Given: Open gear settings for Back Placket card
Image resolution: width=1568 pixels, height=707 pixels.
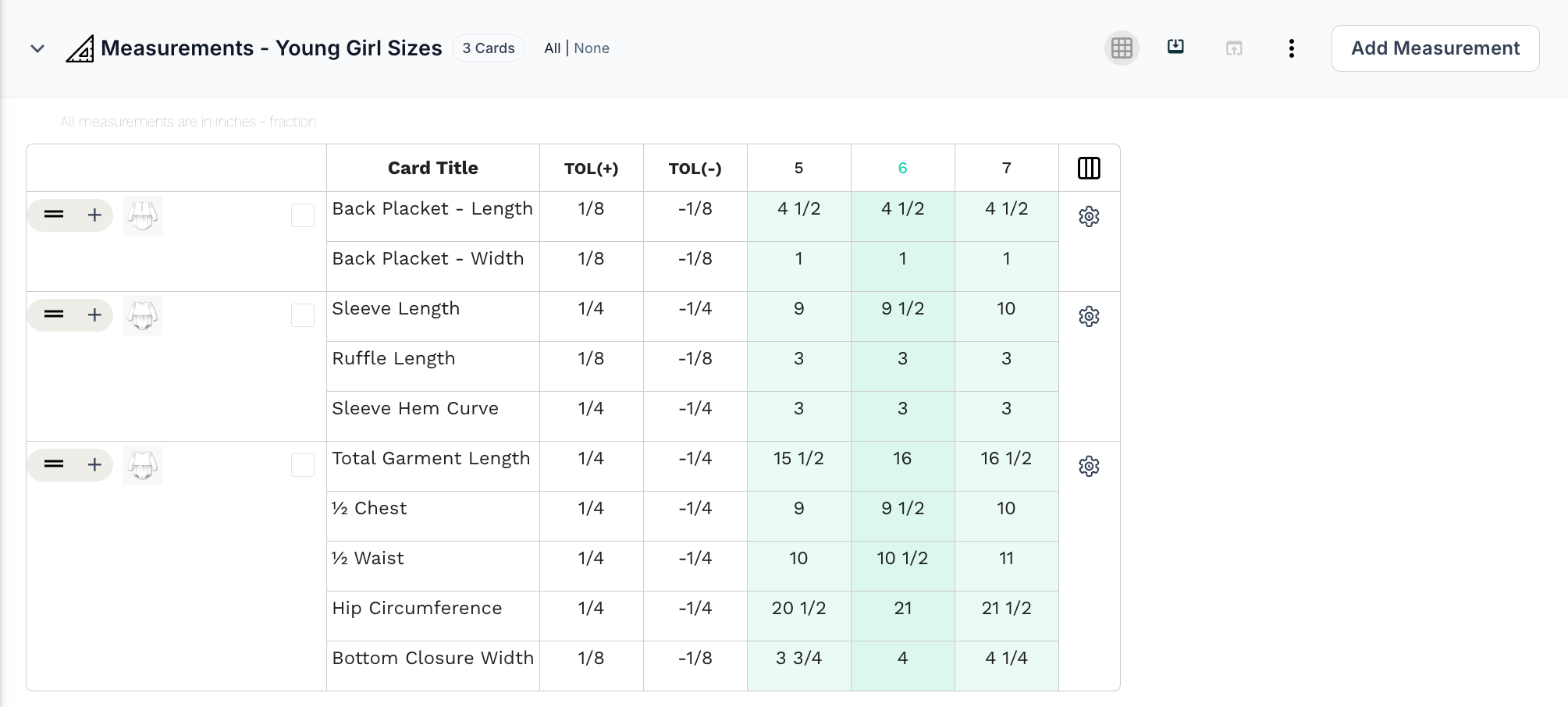Looking at the screenshot, I should [1089, 216].
